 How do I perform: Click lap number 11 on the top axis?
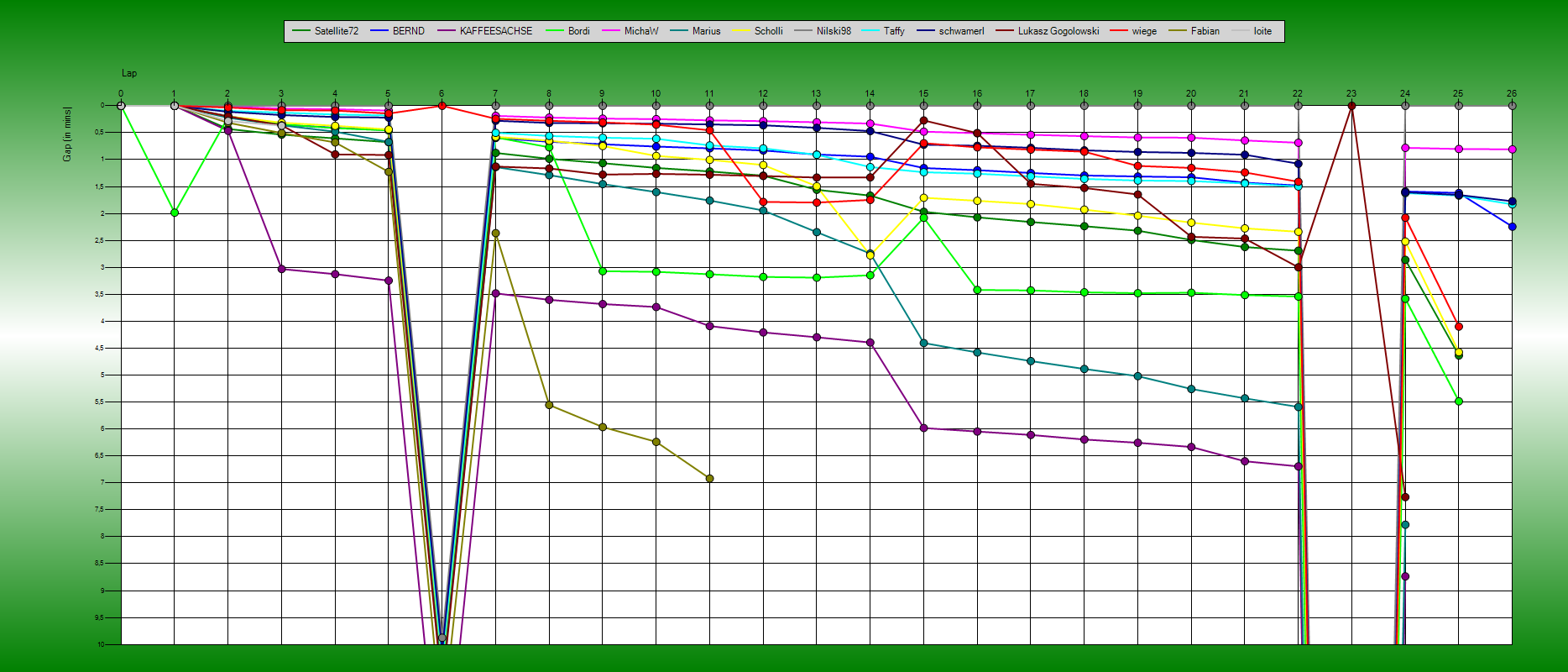coord(709,94)
